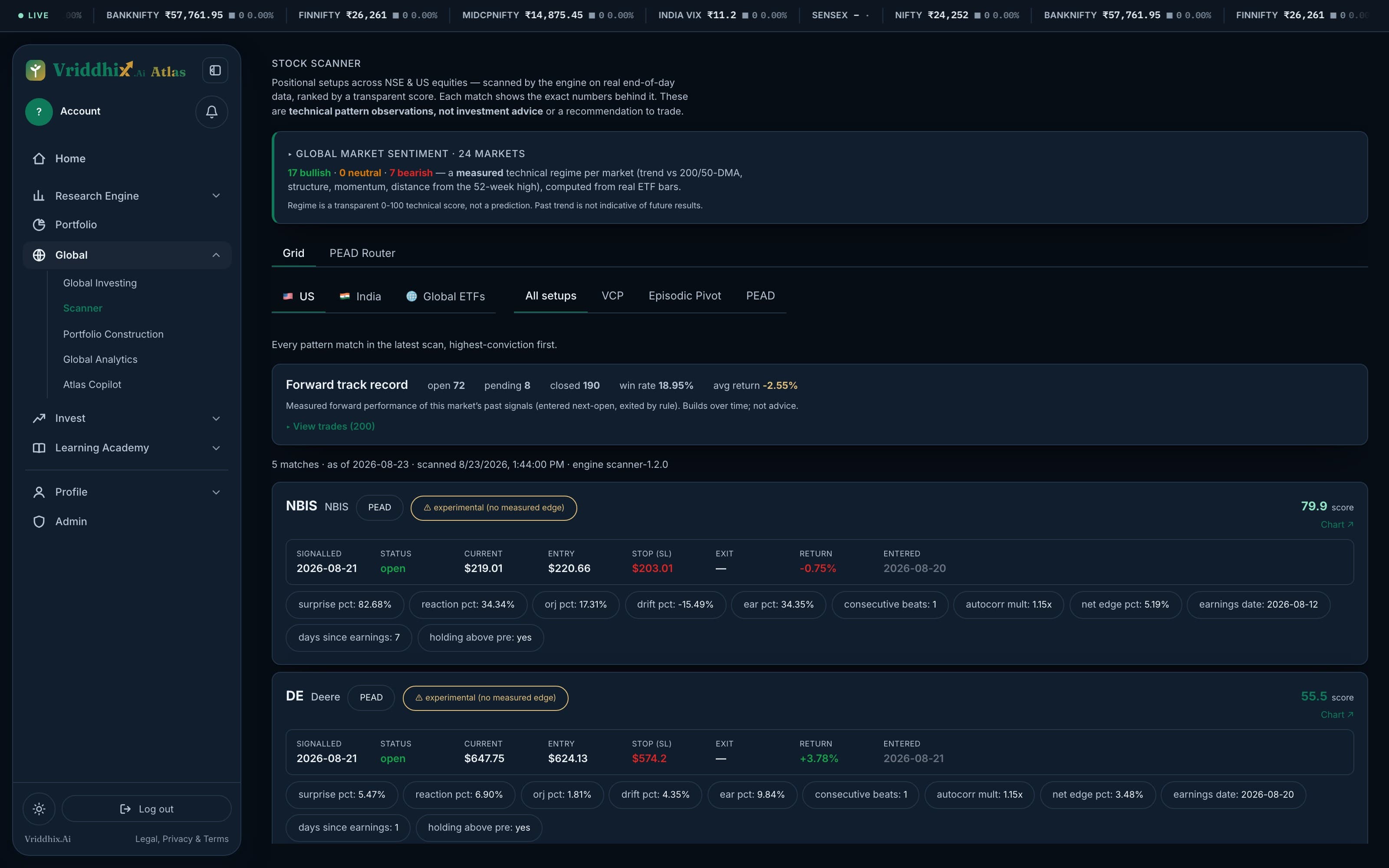Image resolution: width=1389 pixels, height=868 pixels.
Task: Click the Vriddhix.Ai footer link
Action: click(x=48, y=839)
